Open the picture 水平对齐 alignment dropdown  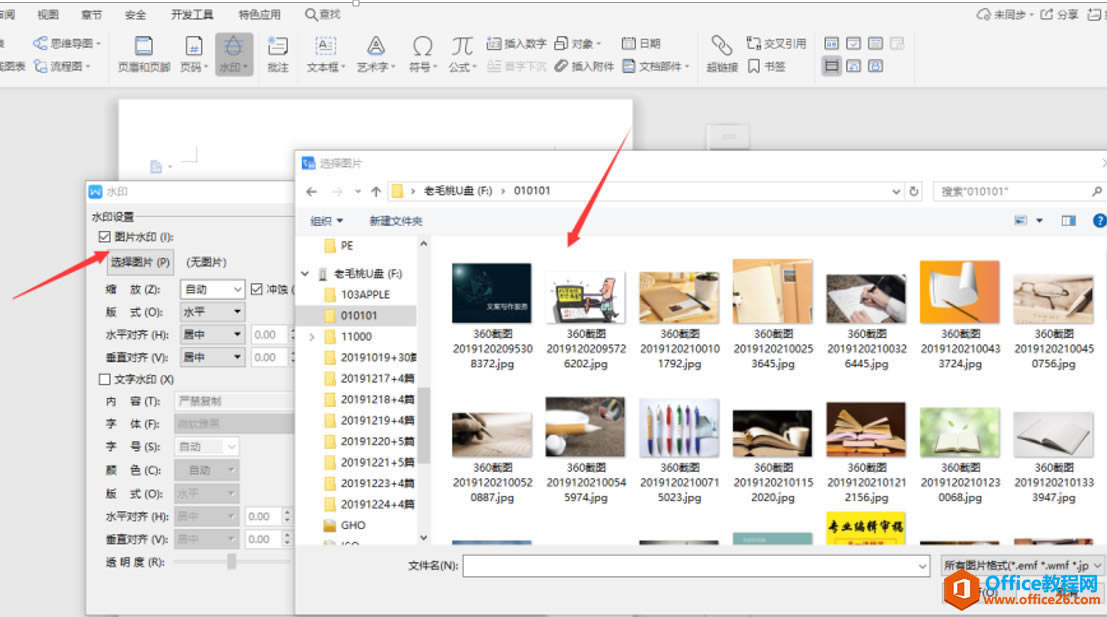(213, 334)
